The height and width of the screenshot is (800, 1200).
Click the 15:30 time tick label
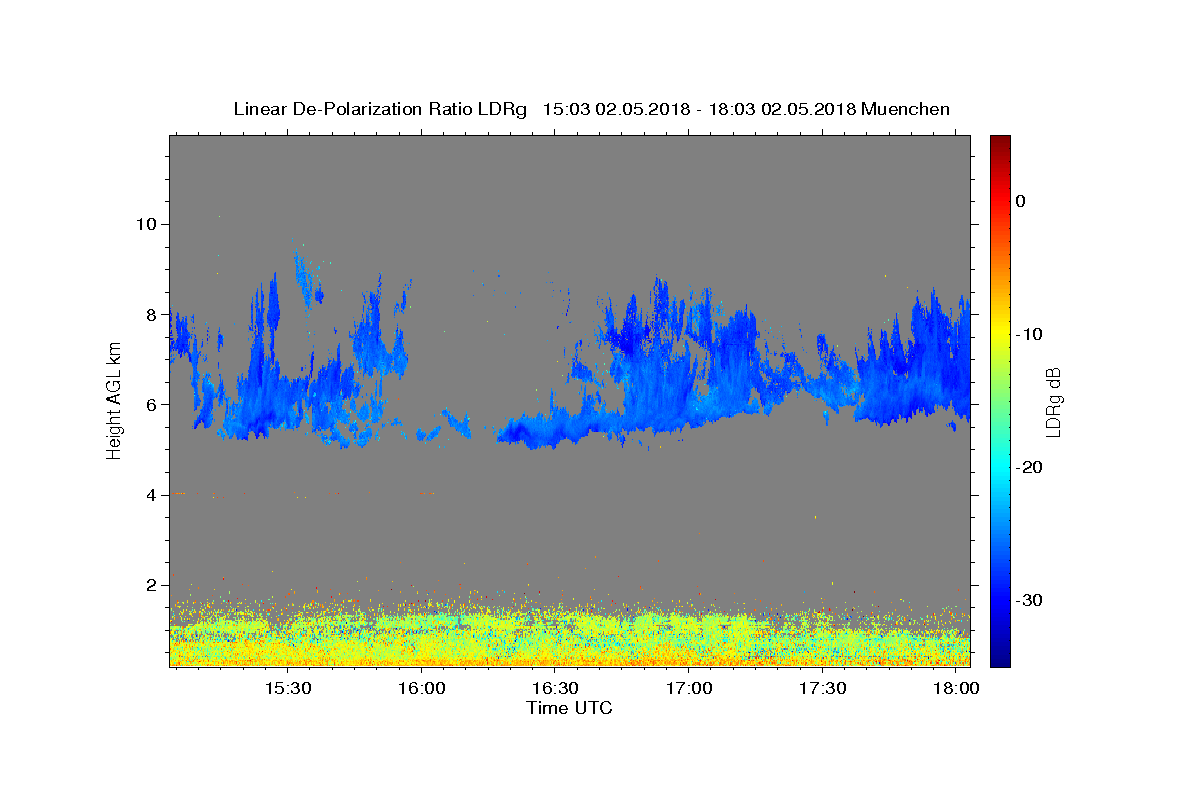(x=288, y=689)
